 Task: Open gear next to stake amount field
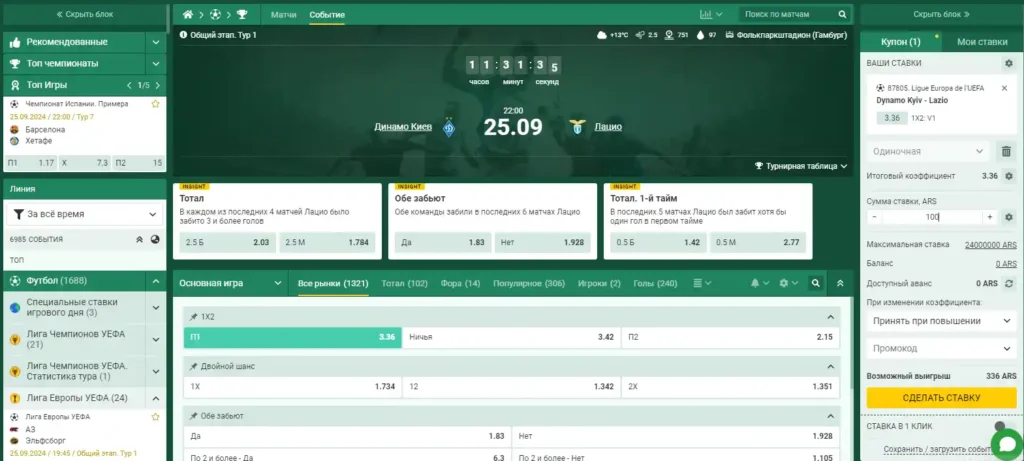pos(1008,217)
